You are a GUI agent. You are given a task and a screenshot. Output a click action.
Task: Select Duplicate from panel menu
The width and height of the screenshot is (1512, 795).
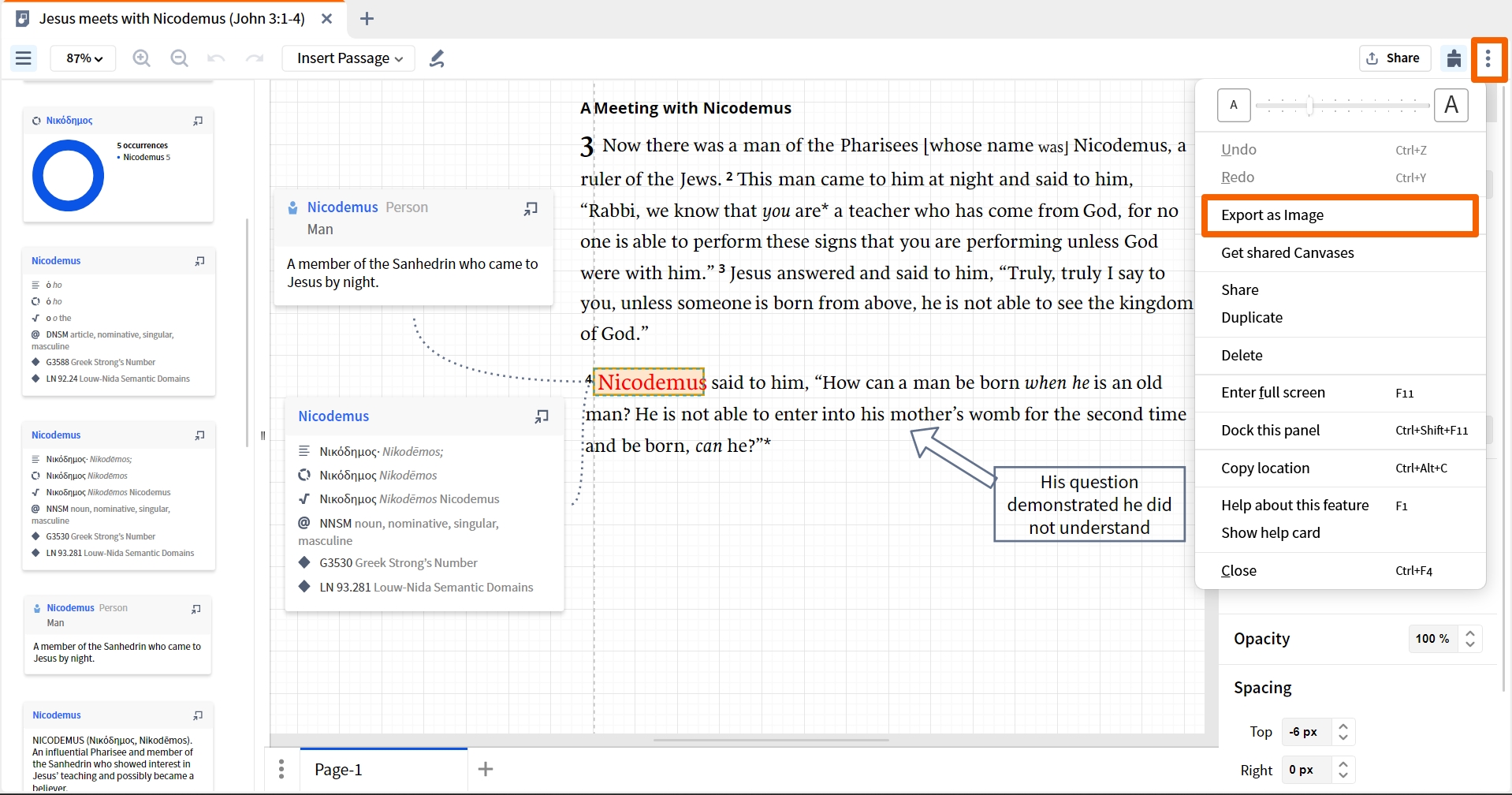pos(1340,318)
